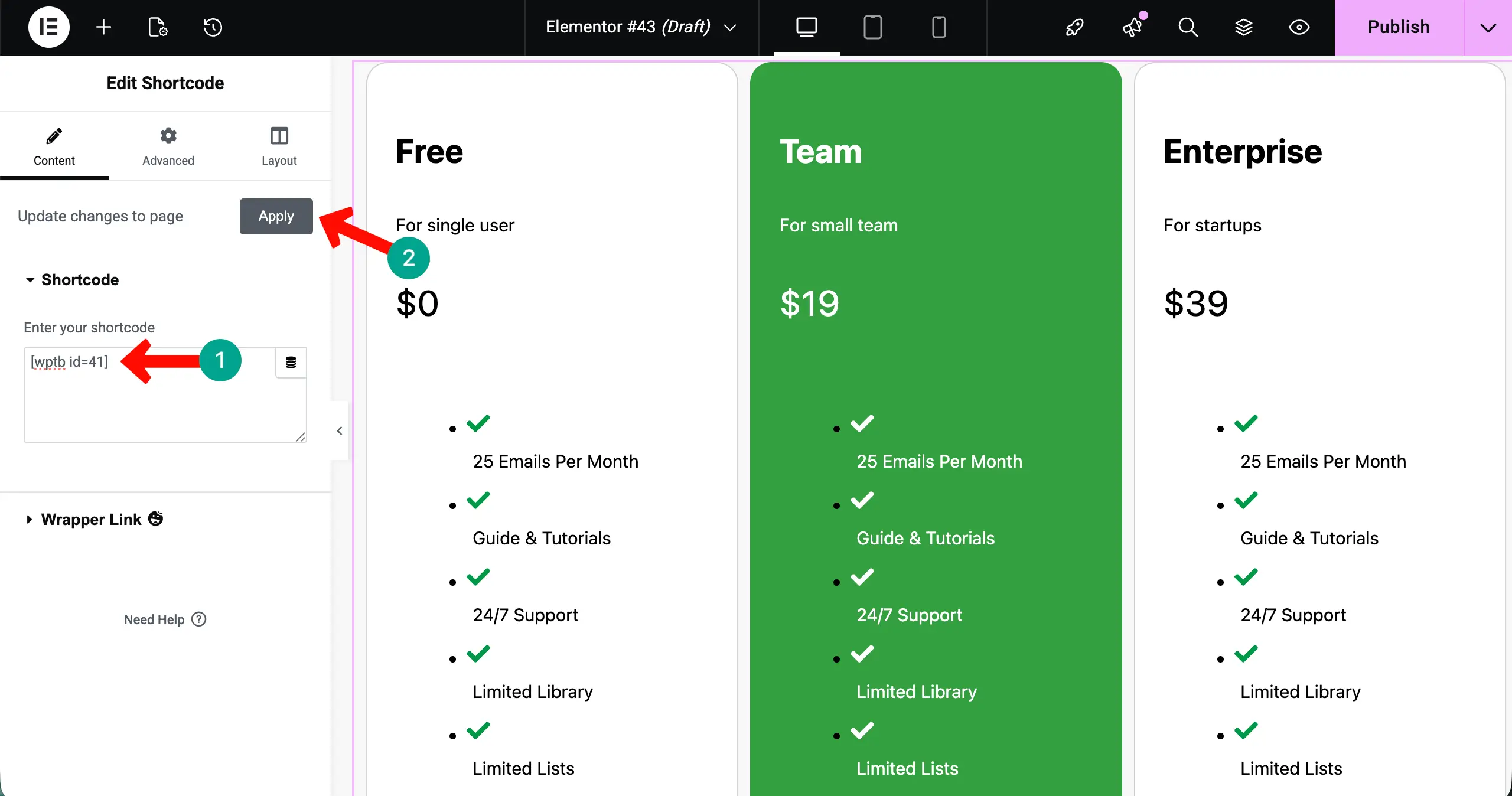The image size is (1512, 796).
Task: Open the History clock icon
Action: [213, 27]
